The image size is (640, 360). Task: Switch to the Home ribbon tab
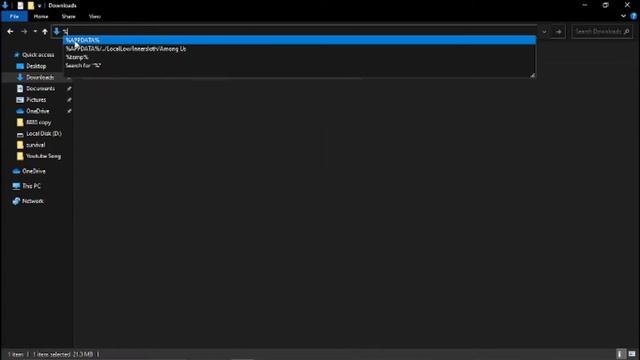pos(41,16)
